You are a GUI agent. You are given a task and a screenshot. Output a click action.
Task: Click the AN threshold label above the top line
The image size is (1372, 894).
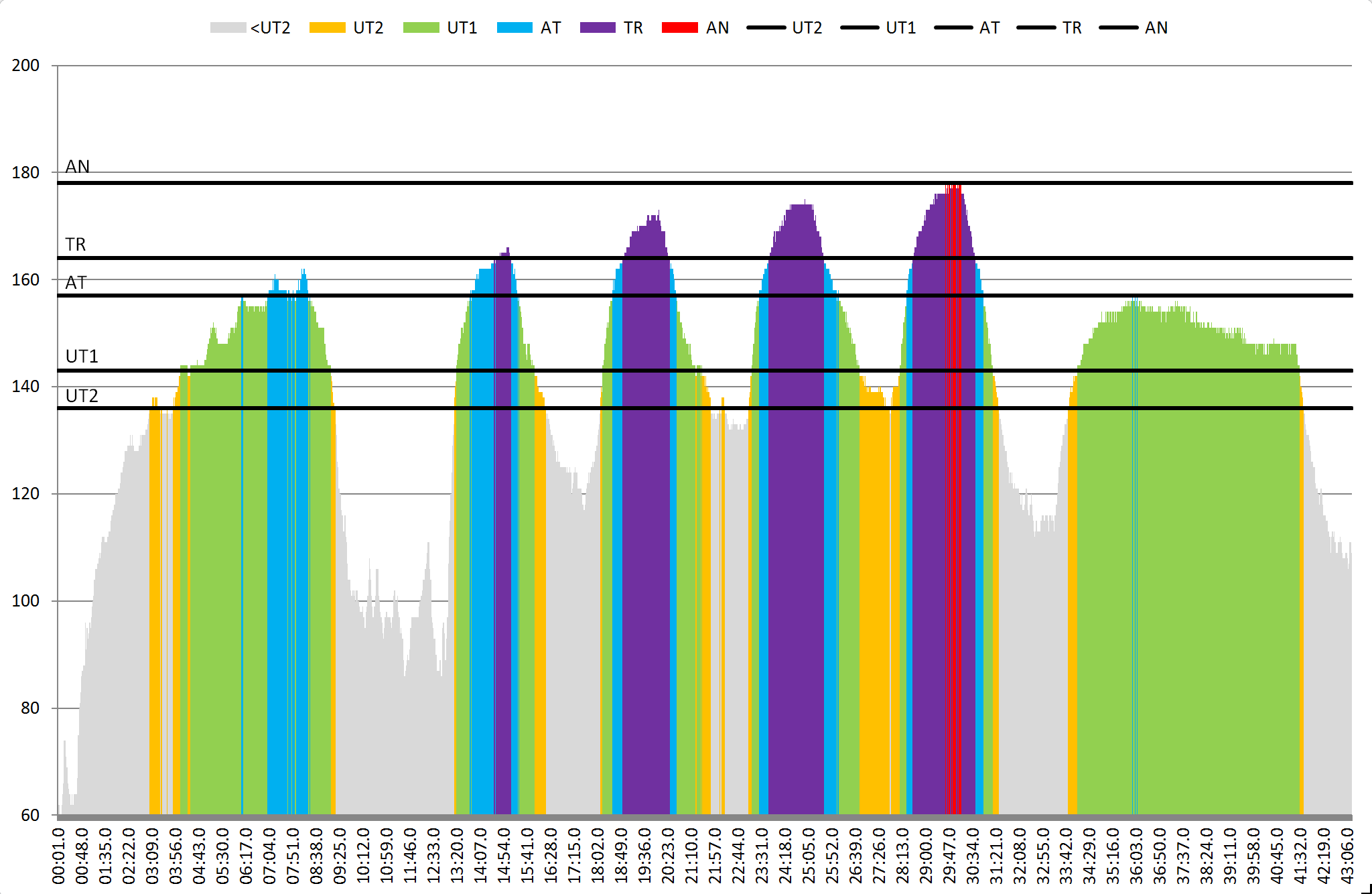pyautogui.click(x=78, y=167)
